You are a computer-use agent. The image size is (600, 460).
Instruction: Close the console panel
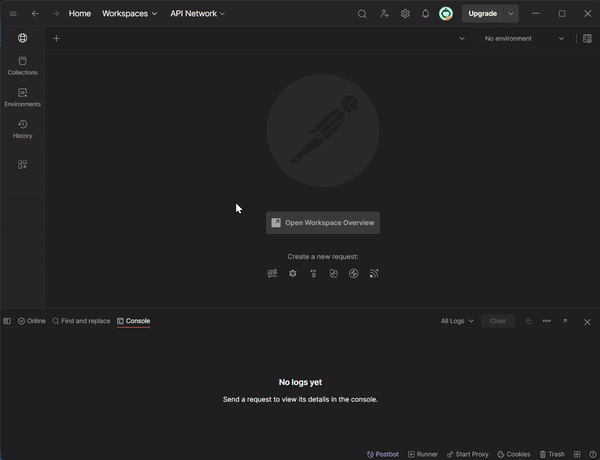point(587,322)
